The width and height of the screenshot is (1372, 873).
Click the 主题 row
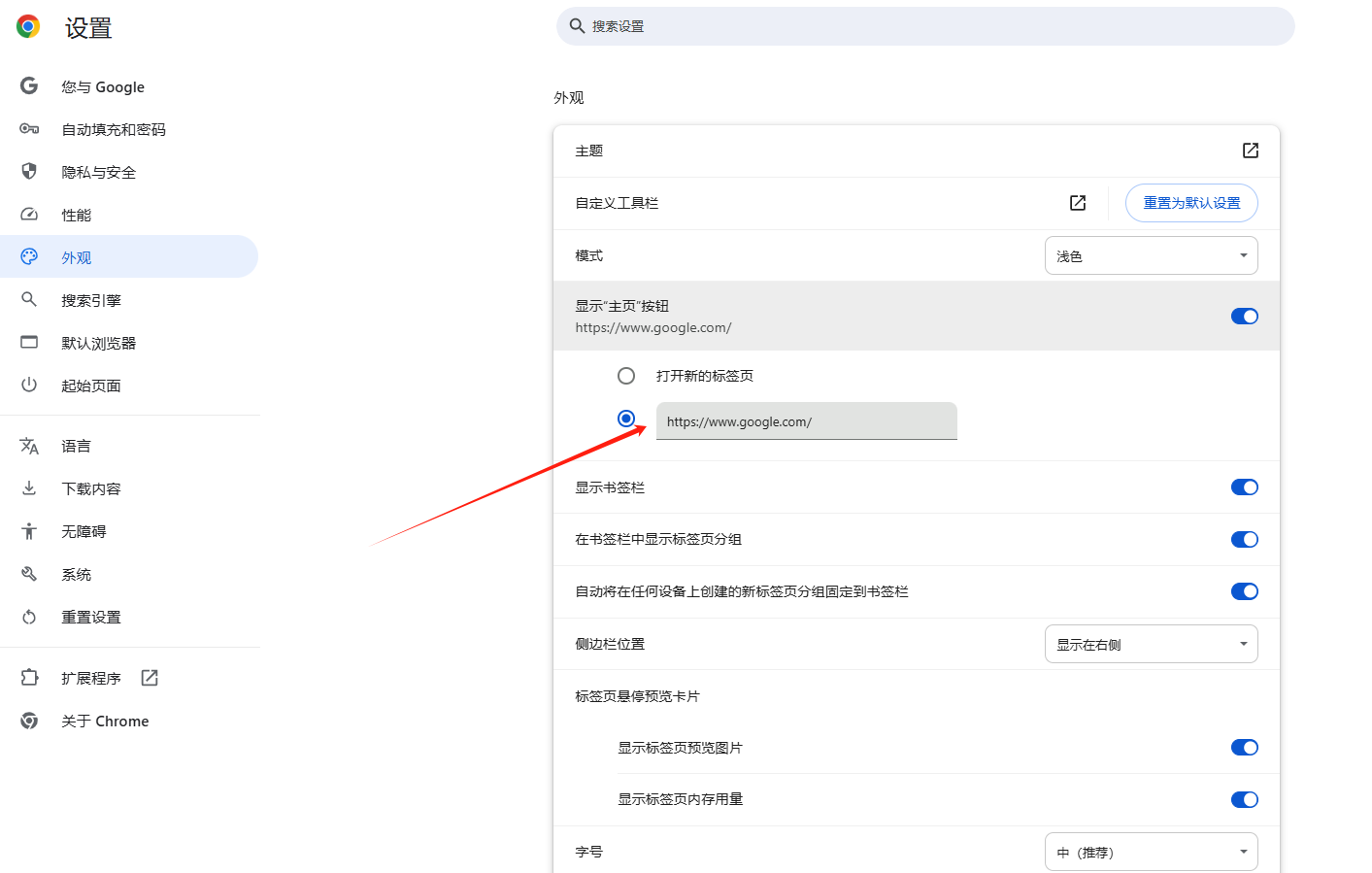point(917,151)
